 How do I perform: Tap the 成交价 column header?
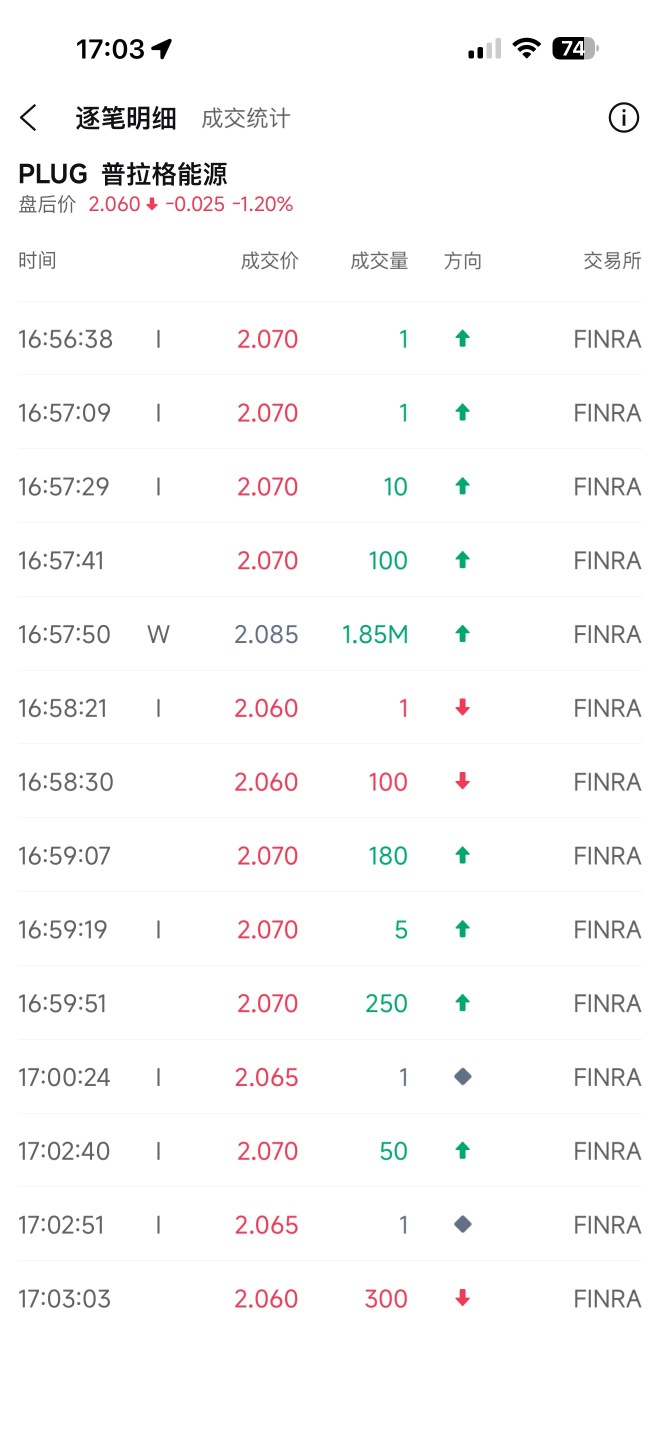269,261
